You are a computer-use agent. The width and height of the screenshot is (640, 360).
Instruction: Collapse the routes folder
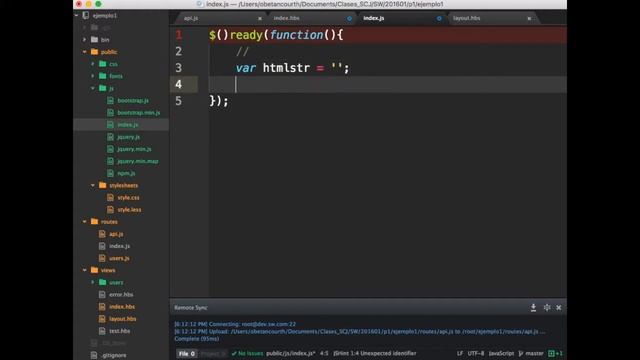[84, 222]
